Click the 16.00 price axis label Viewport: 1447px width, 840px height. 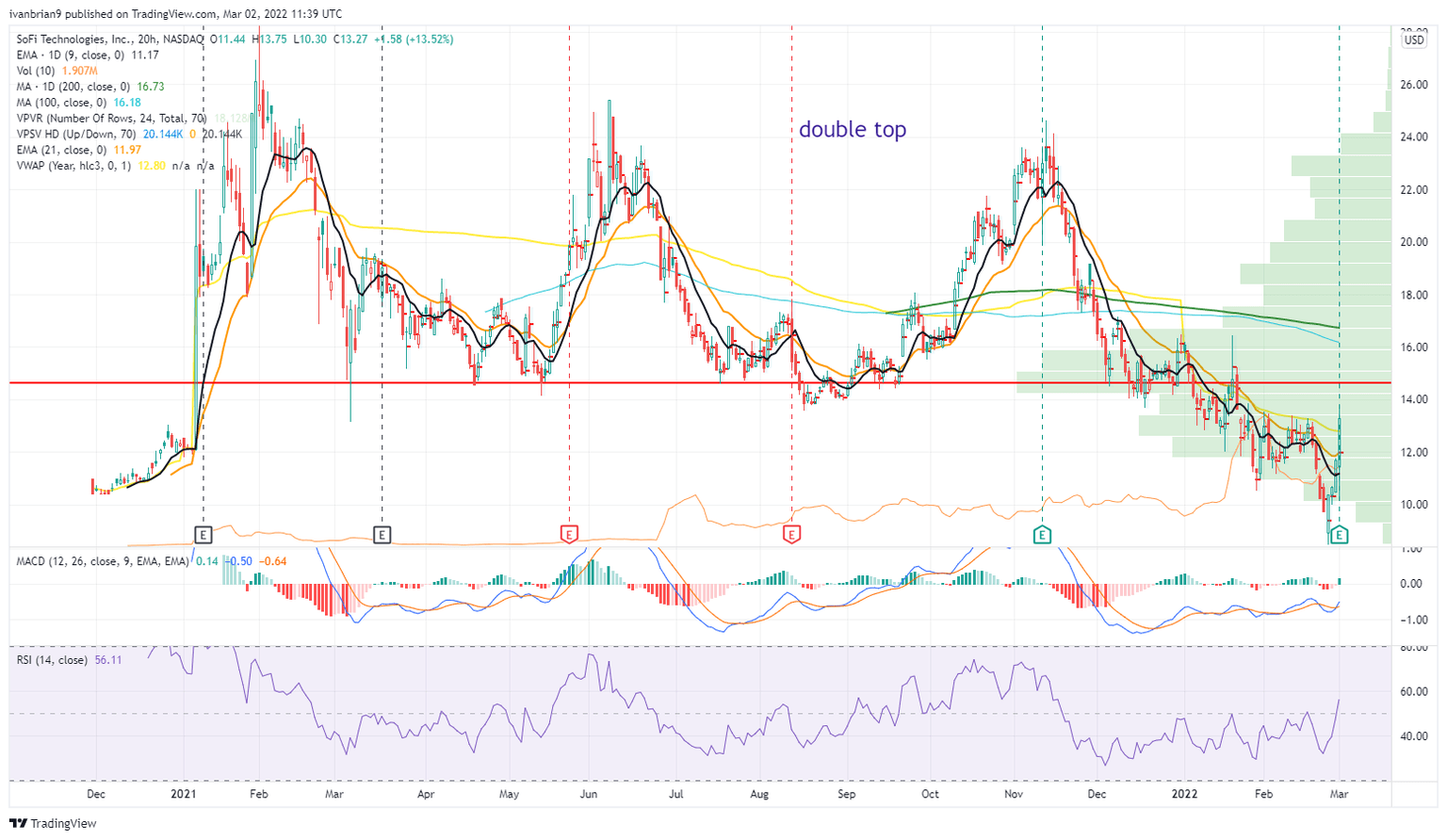click(x=1413, y=347)
